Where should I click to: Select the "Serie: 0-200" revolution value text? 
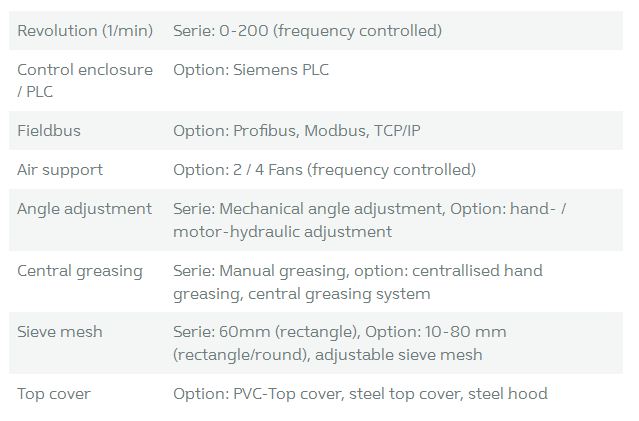220,31
